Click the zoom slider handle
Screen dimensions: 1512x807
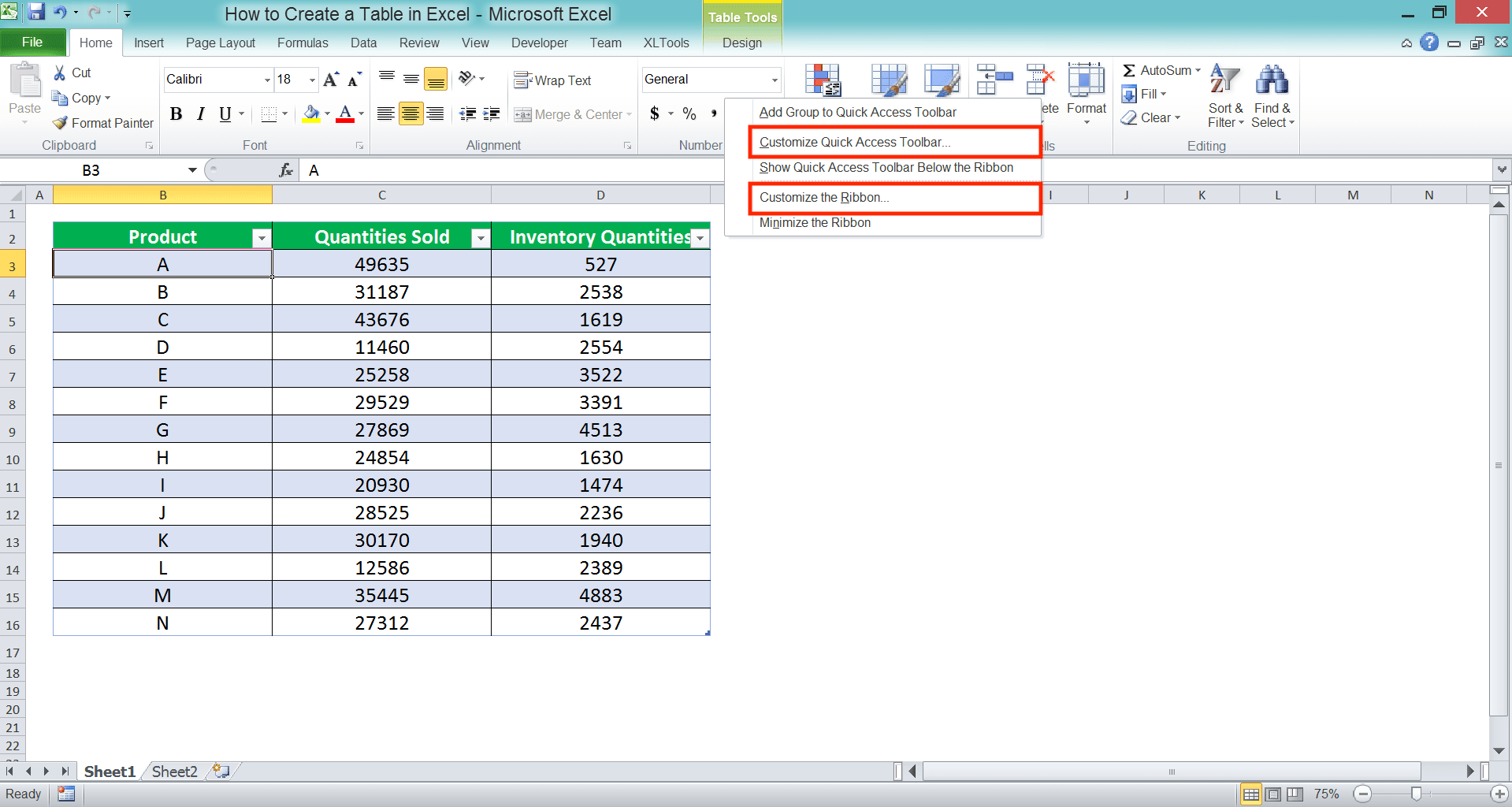[1416, 794]
